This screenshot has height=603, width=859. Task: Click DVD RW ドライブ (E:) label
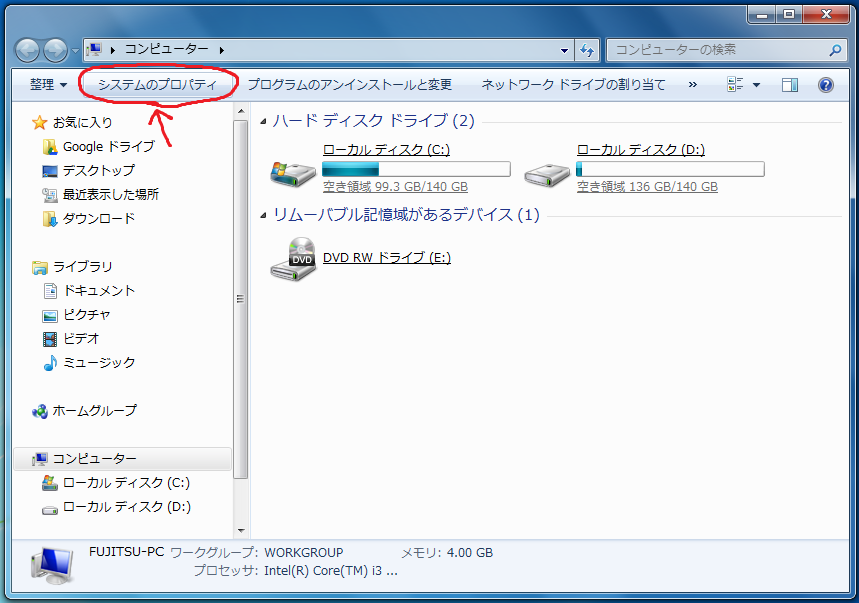tap(387, 257)
